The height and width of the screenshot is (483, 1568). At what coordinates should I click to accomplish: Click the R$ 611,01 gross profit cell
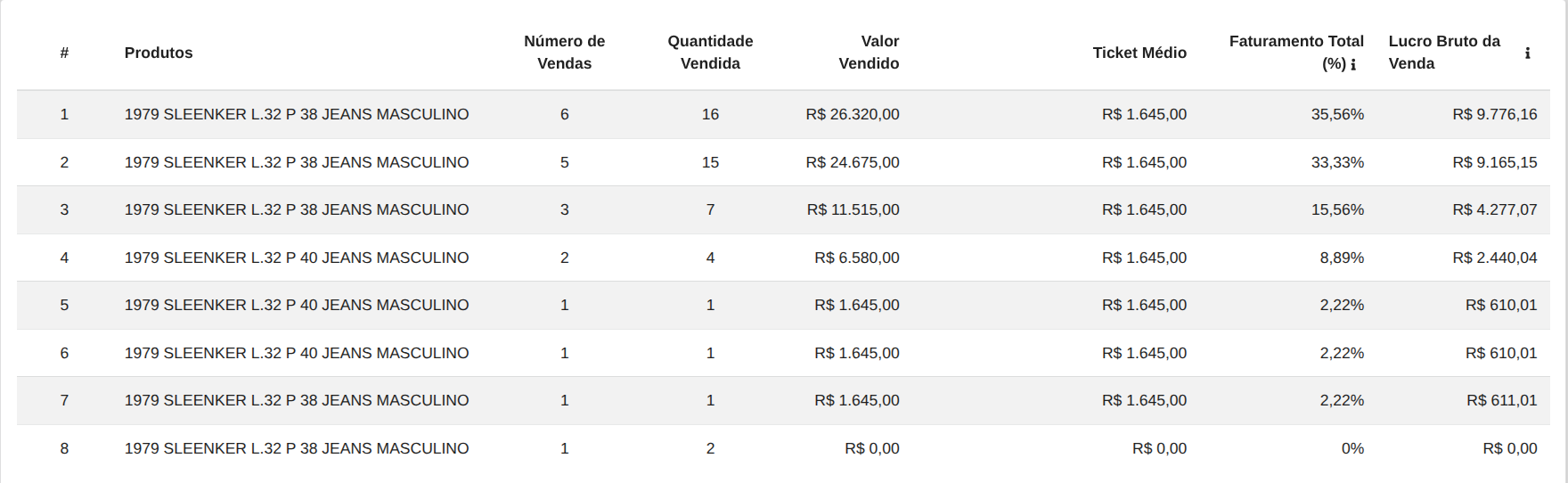(1501, 400)
